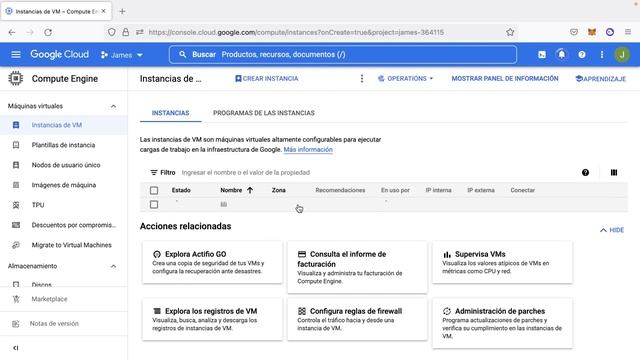Image resolution: width=640 pixels, height=360 pixels.
Task: Click the TPU sidebar icon
Action: tap(16, 205)
